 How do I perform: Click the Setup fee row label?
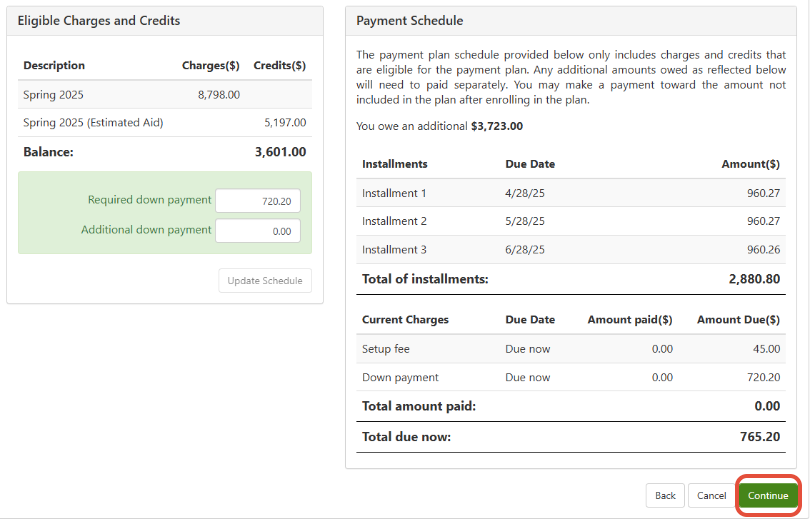[386, 349]
